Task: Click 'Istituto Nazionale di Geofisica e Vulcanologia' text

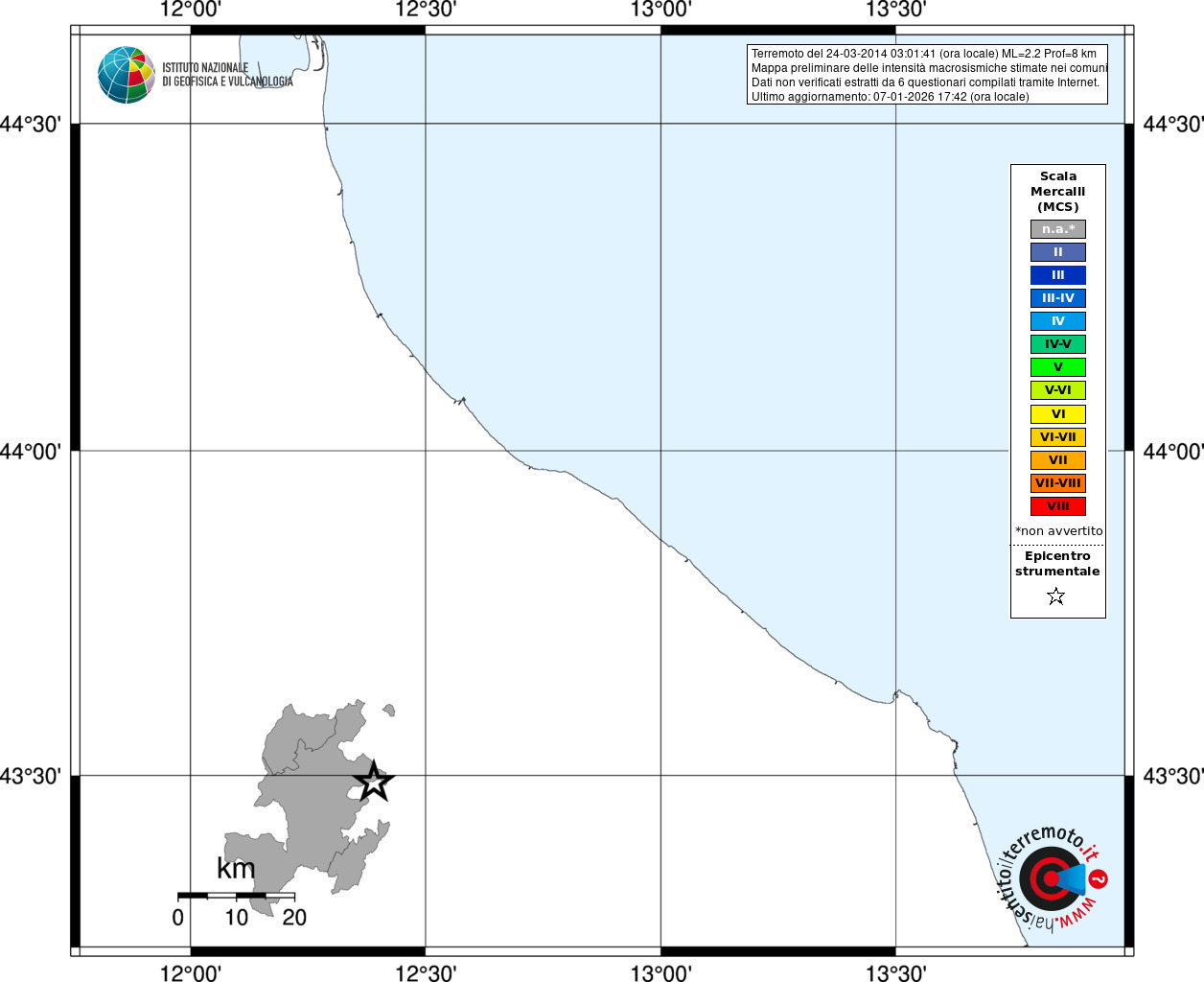Action: pyautogui.click(x=227, y=75)
